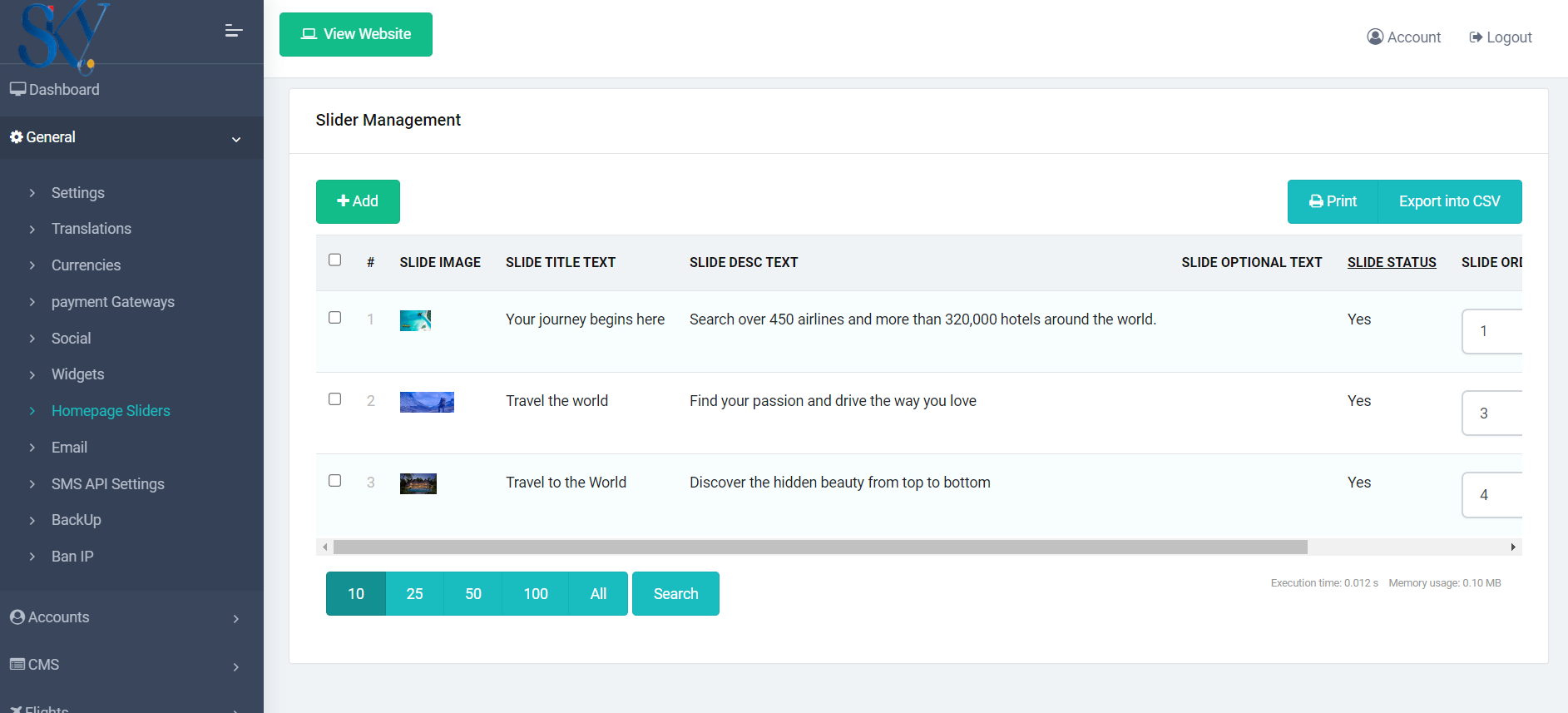Viewport: 1568px width, 713px height.
Task: Click the slide order field containing 3
Action: 1491,413
